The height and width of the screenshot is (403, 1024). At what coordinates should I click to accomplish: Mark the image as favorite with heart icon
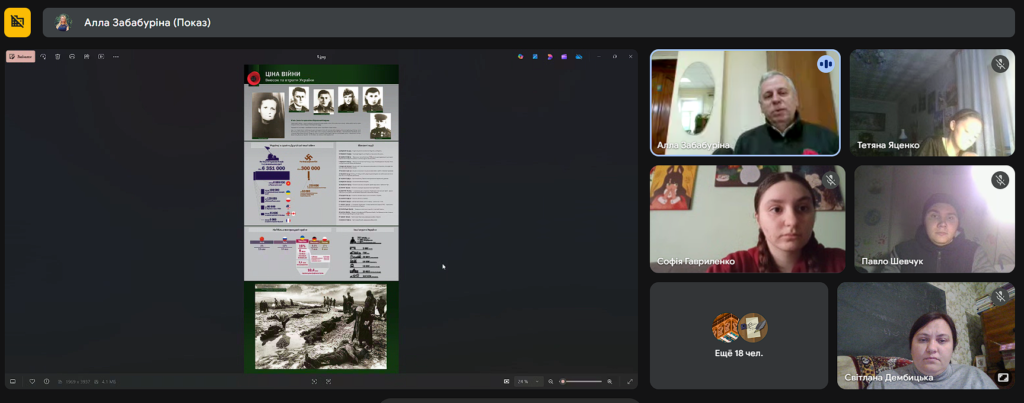tap(32, 381)
